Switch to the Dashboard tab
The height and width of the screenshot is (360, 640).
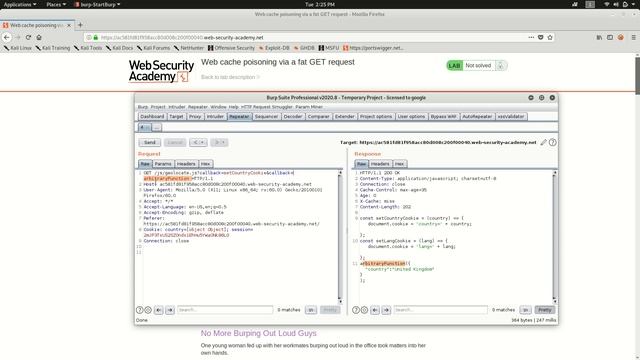152,116
